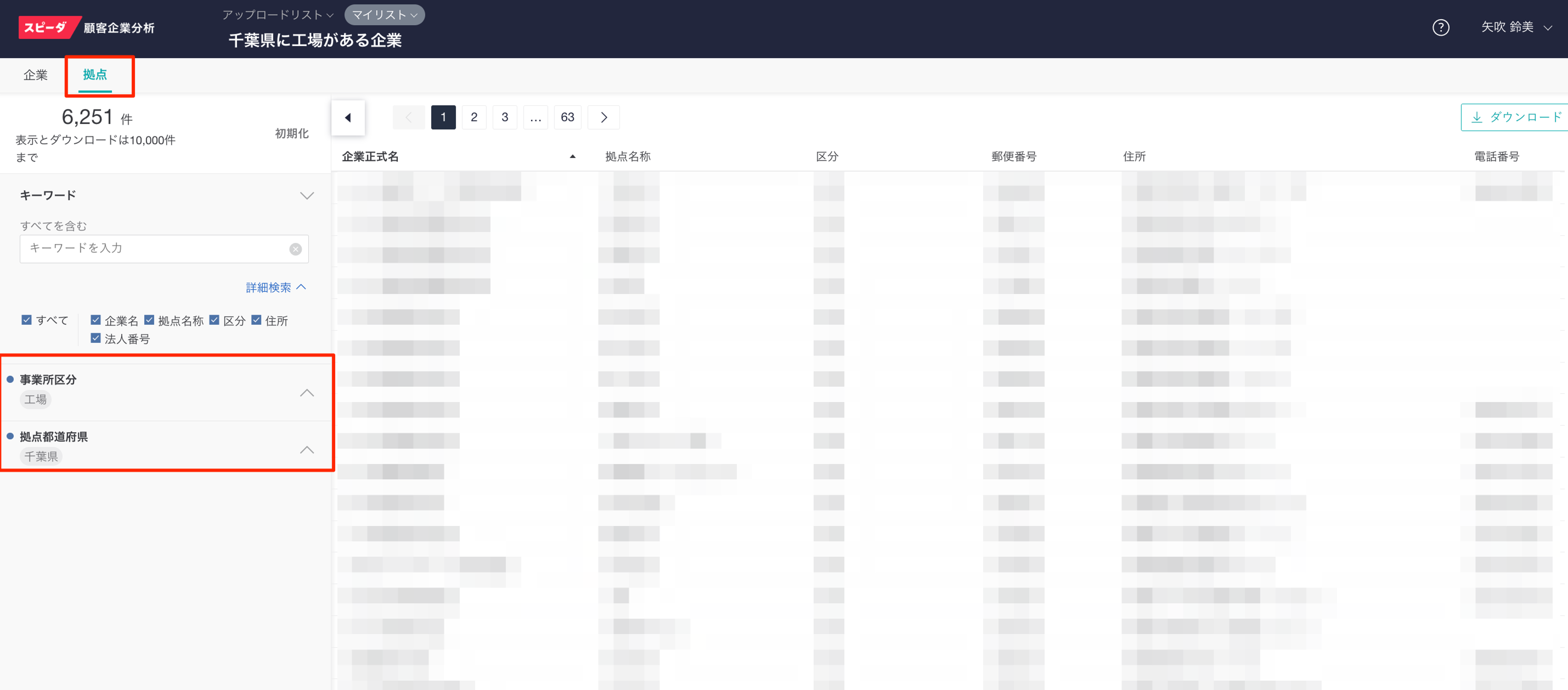Click the 初期化 reset link
Image resolution: width=1568 pixels, height=690 pixels.
tap(292, 133)
